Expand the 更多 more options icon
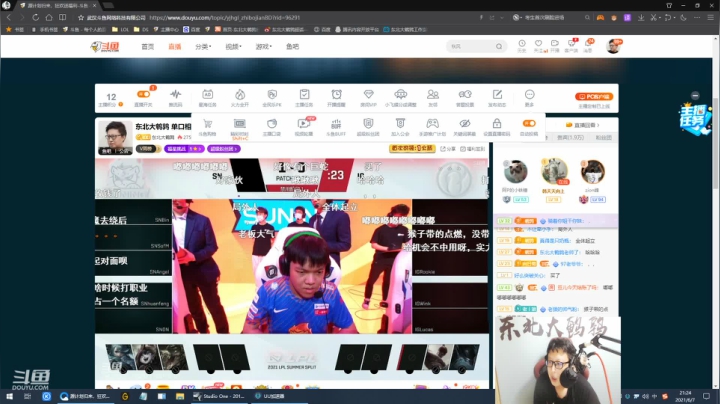 click(529, 94)
